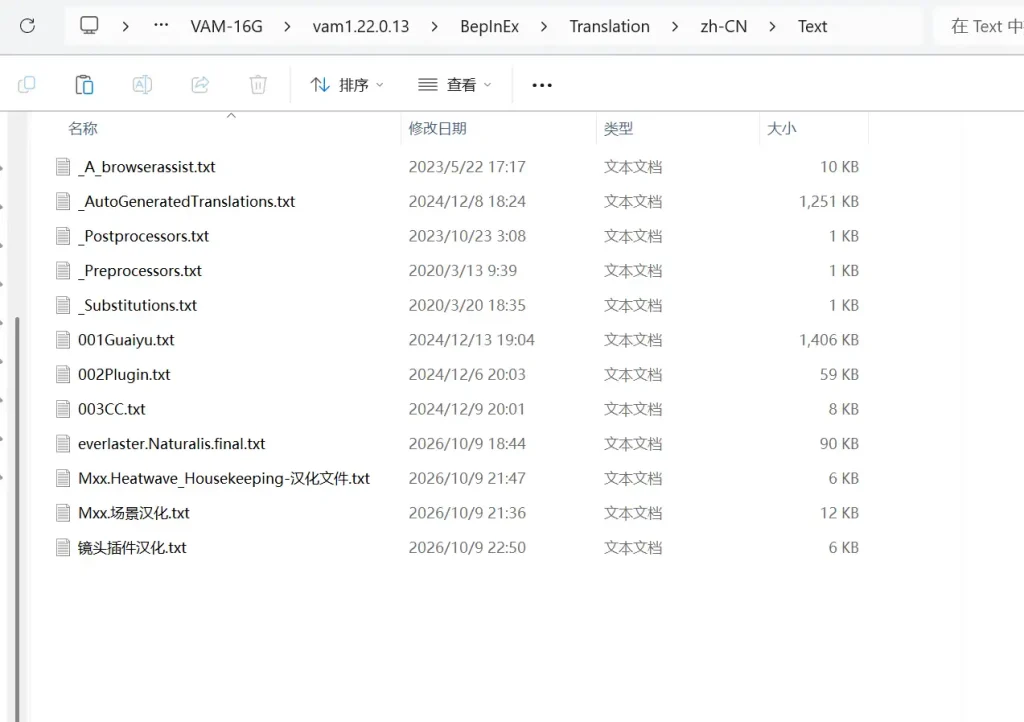The image size is (1024, 722).
Task: Select file Mxx.Heatwave_Housekeeping-汉化文件.txt
Action: coord(223,479)
